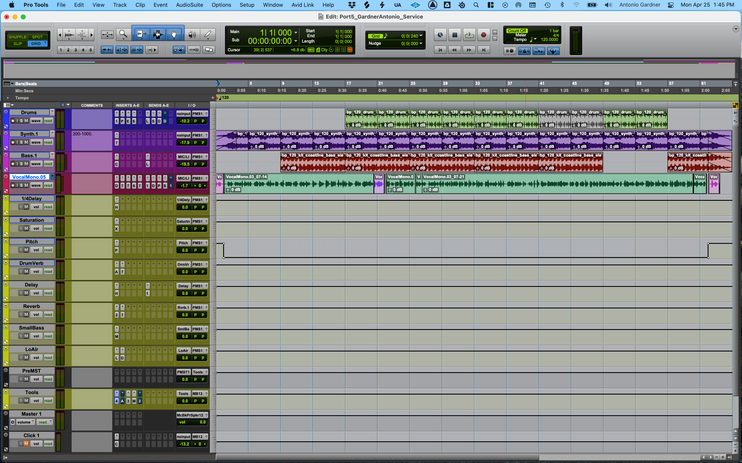Open the Grid value dropdown arrow
The height and width of the screenshot is (463, 742).
pos(421,36)
